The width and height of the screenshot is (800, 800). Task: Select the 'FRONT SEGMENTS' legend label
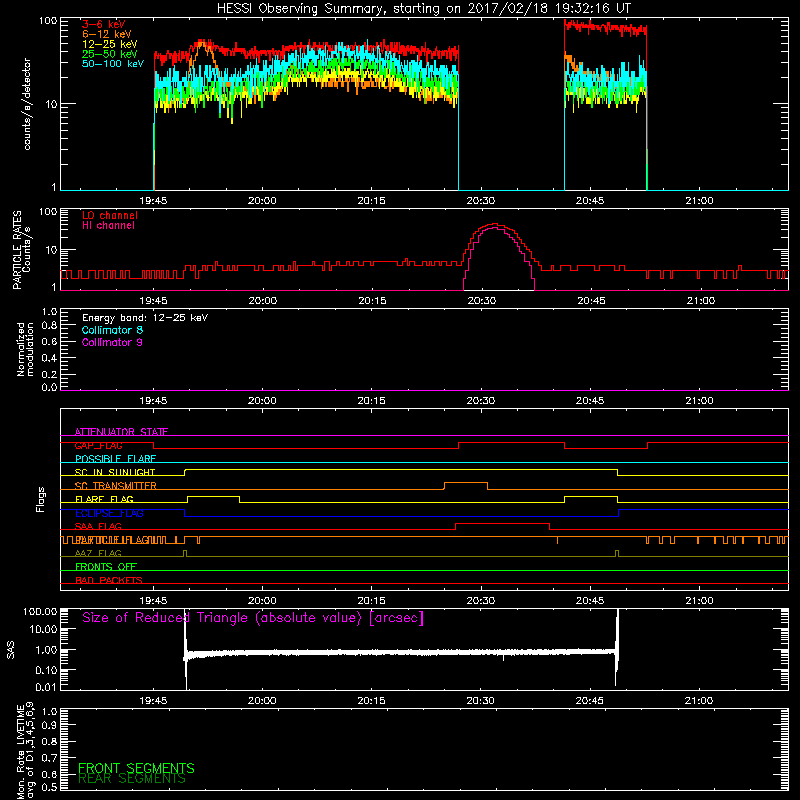136,768
